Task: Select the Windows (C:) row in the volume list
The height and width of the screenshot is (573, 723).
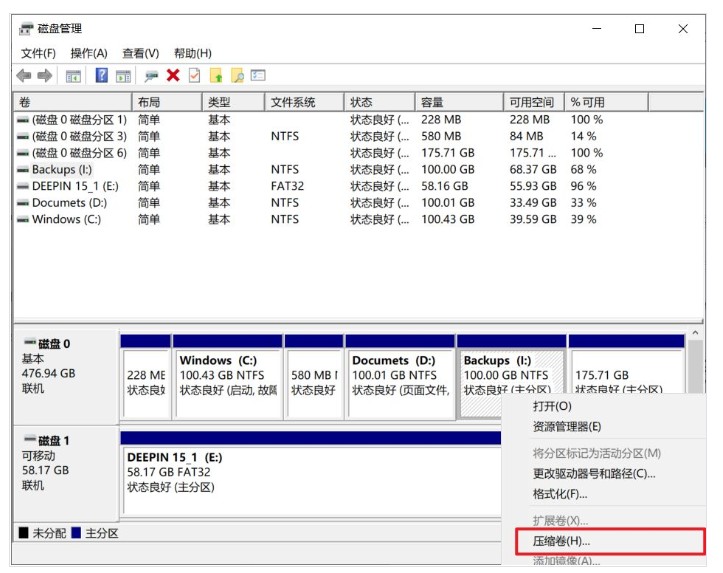Action: [x=66, y=220]
